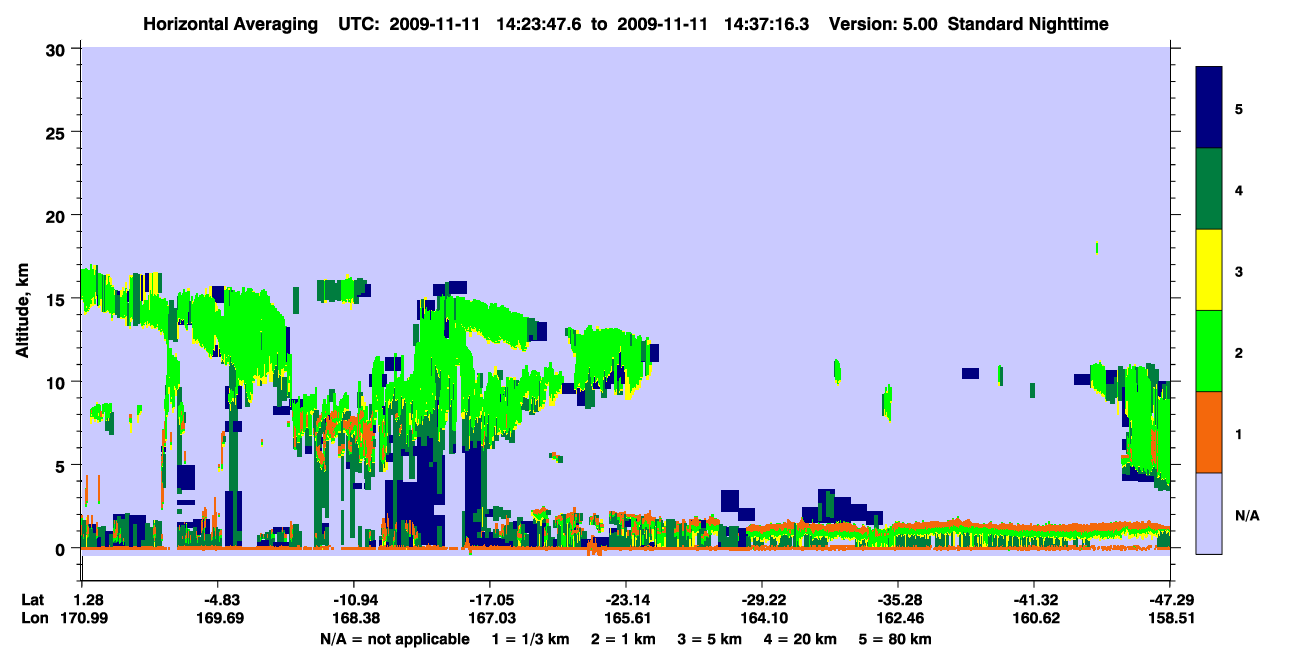Click the colorbar label 1
The width and height of the screenshot is (1300, 667).
[x=1239, y=433]
